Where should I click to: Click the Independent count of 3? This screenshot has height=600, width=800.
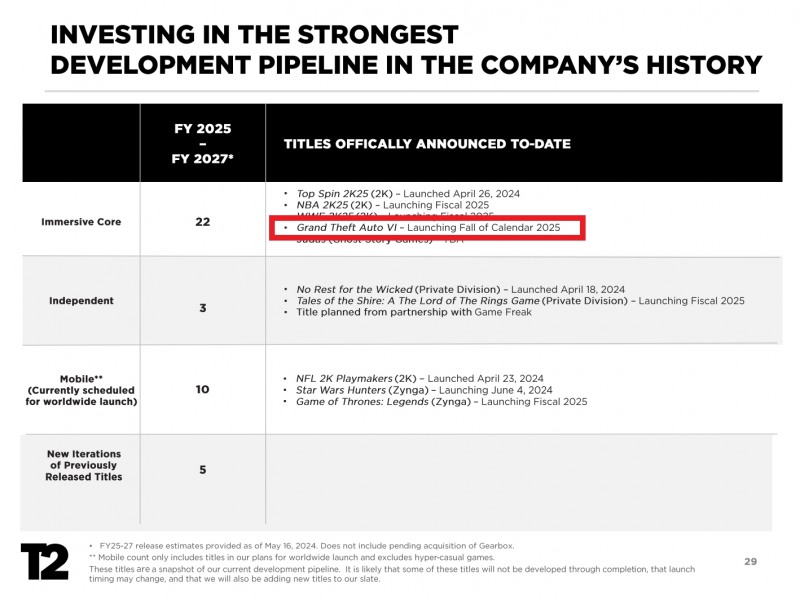pyautogui.click(x=202, y=308)
